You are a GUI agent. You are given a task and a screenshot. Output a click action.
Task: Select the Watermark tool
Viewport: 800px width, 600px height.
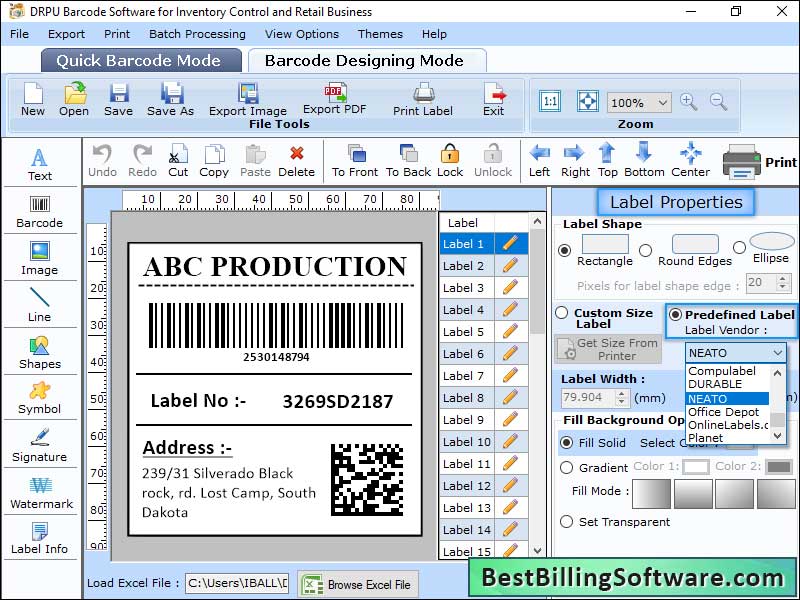click(40, 492)
